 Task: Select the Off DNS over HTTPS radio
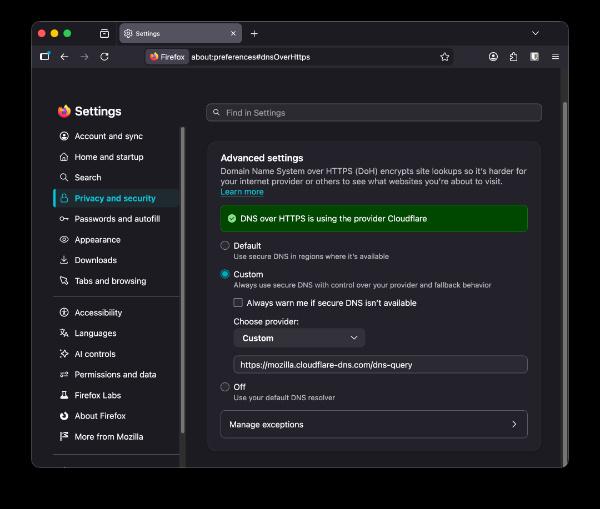pos(225,387)
